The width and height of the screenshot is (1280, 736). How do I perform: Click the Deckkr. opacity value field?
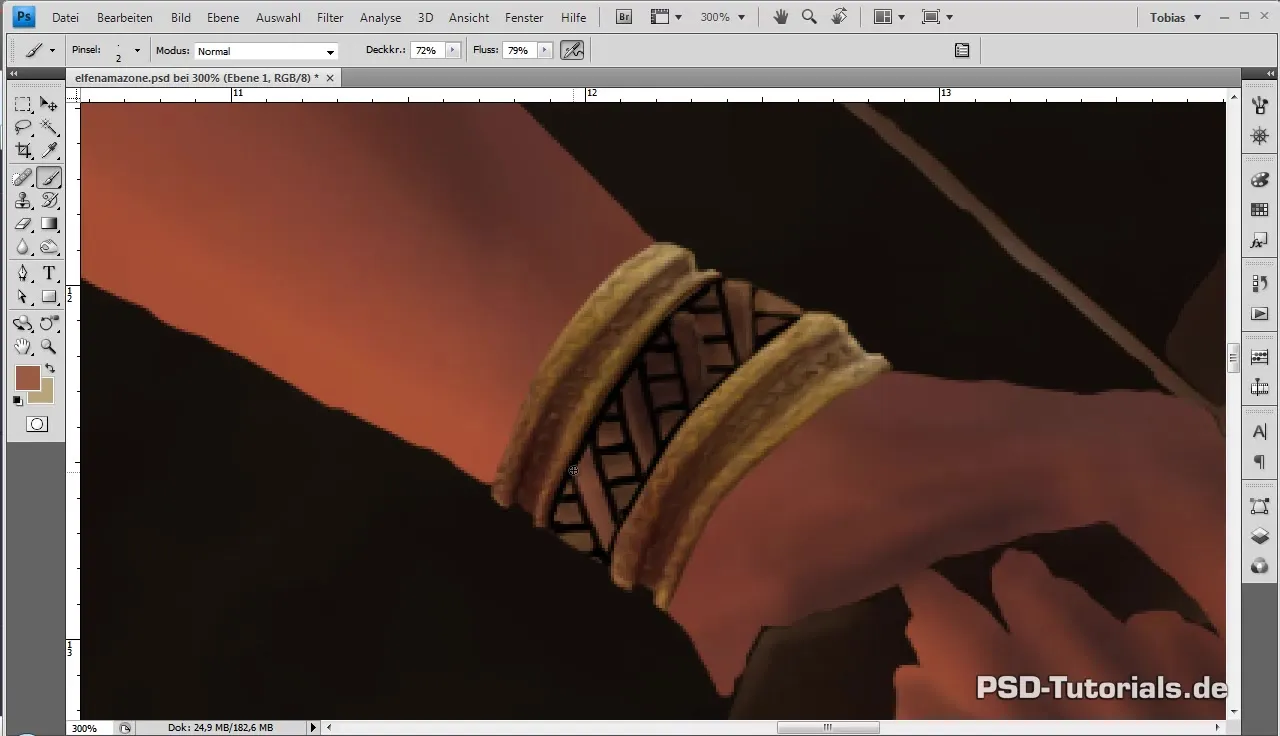[x=426, y=50]
